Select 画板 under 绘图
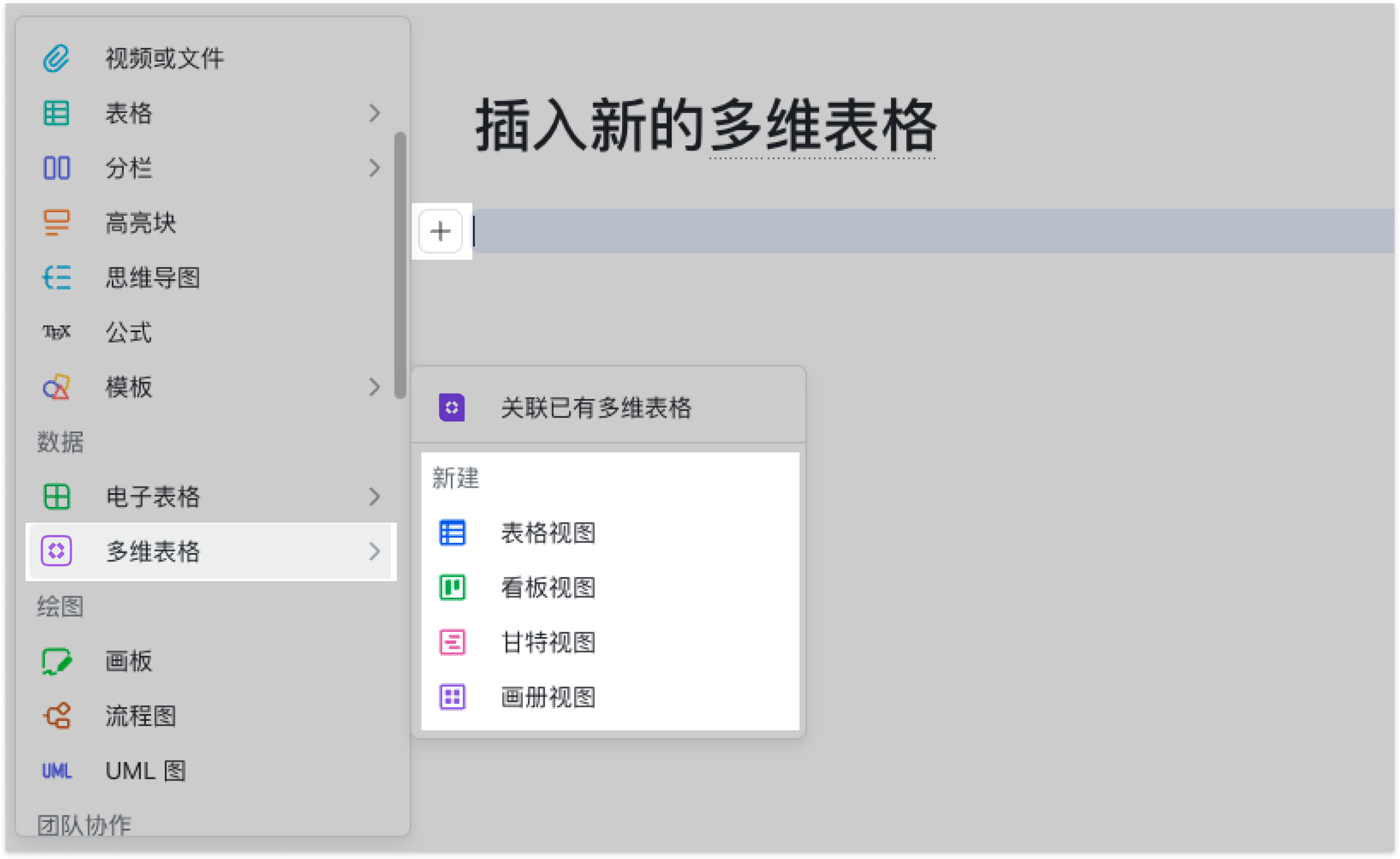This screenshot has height=859, width=1400. 210,662
